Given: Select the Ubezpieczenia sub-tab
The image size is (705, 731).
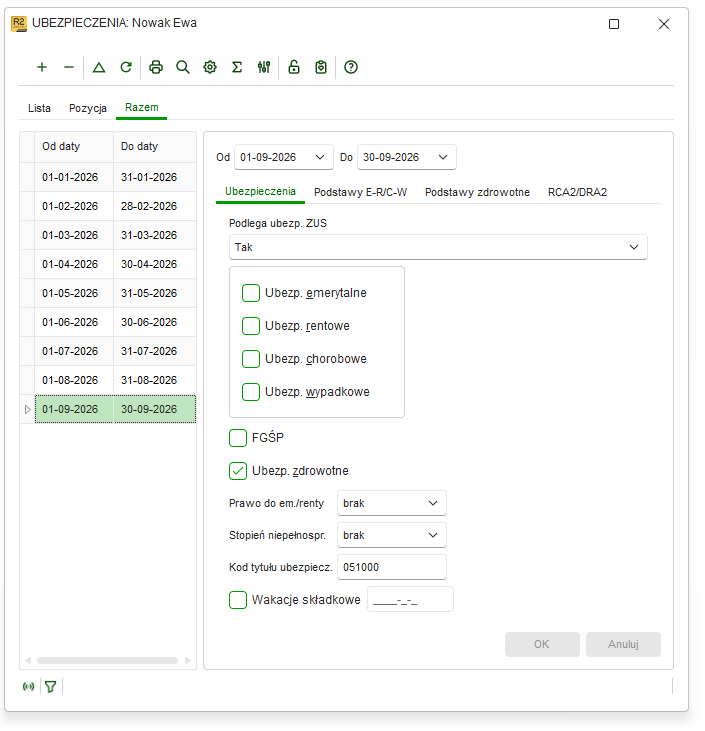Looking at the screenshot, I should 260,192.
